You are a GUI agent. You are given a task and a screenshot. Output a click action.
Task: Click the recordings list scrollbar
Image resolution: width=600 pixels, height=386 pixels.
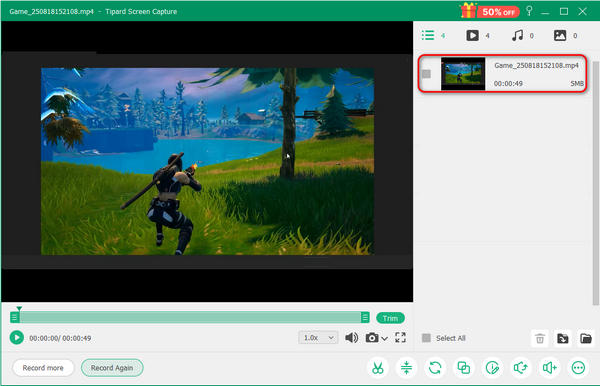pyautogui.click(x=595, y=183)
